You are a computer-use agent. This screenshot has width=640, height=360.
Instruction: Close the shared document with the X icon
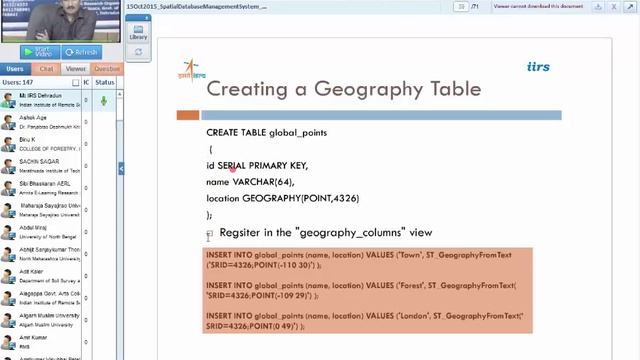pyautogui.click(x=613, y=7)
